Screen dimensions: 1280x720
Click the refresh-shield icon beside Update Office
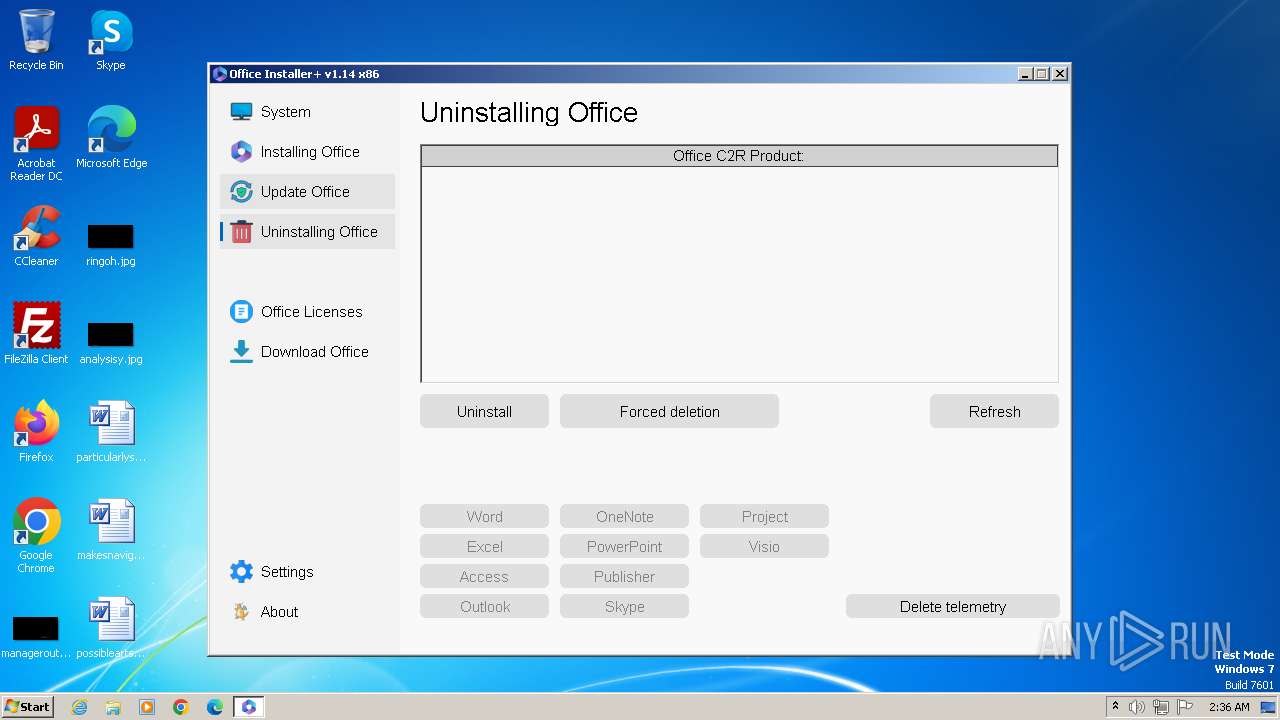(241, 192)
